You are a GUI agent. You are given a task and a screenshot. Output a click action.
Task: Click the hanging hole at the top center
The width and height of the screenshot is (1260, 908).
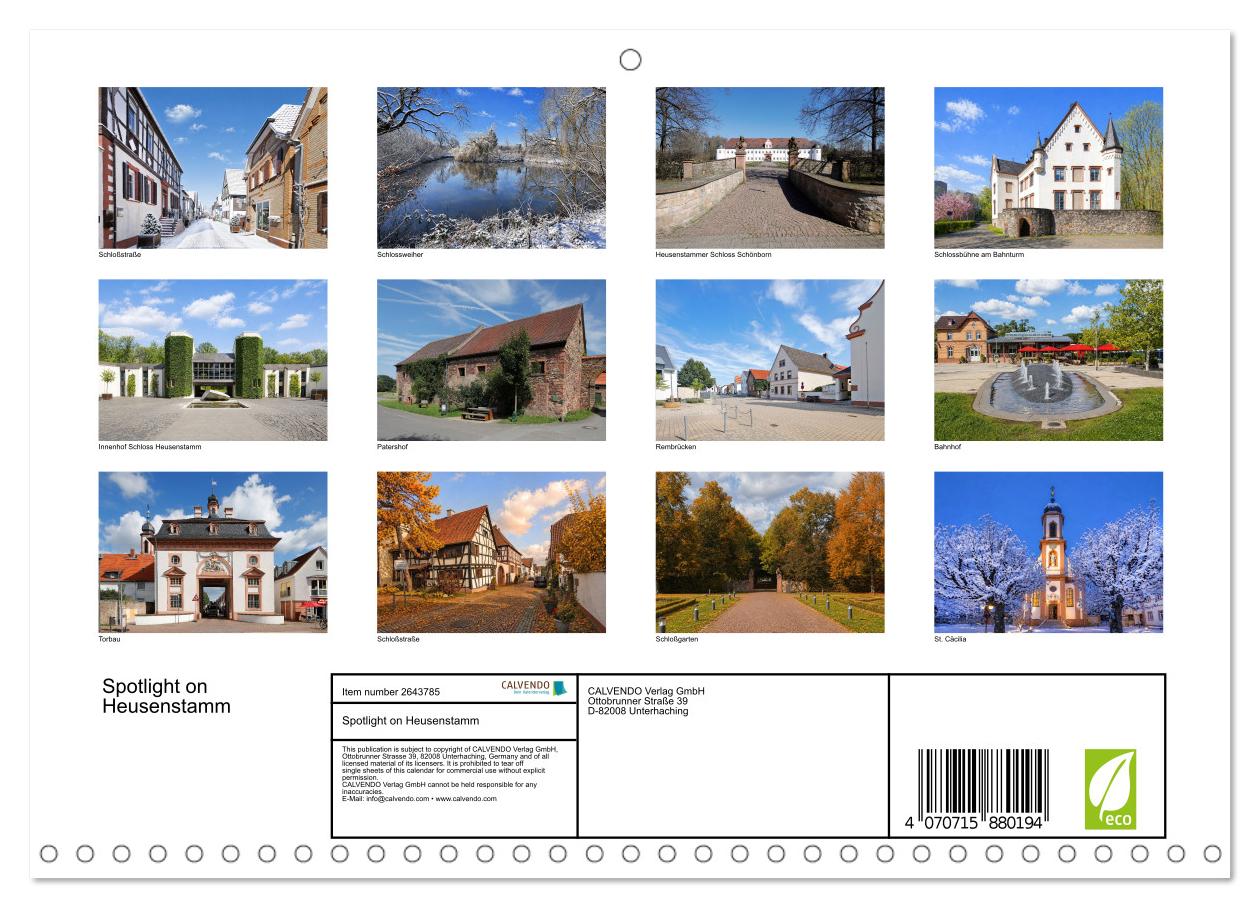(x=630, y=60)
